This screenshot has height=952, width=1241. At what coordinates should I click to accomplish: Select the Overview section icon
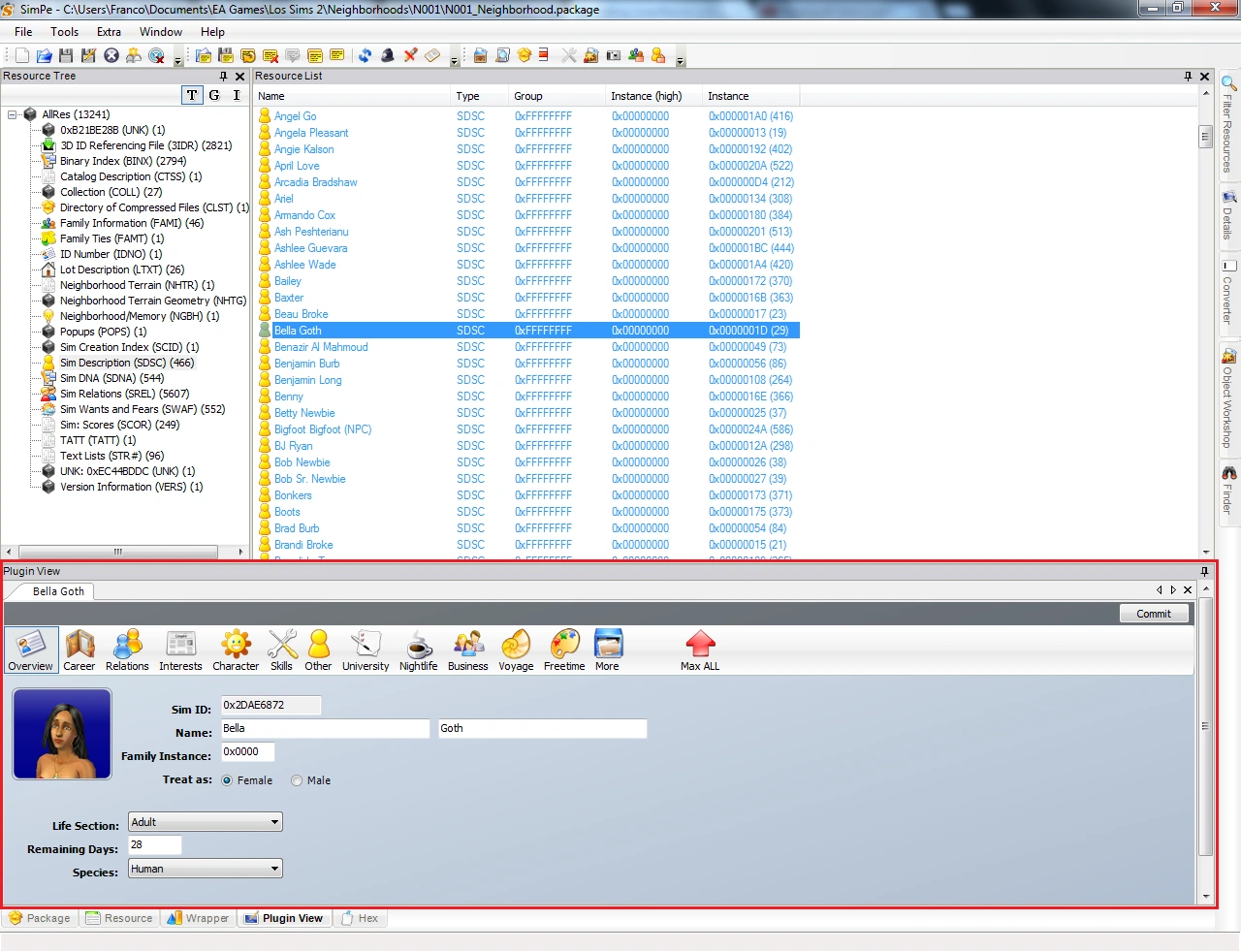tap(31, 650)
